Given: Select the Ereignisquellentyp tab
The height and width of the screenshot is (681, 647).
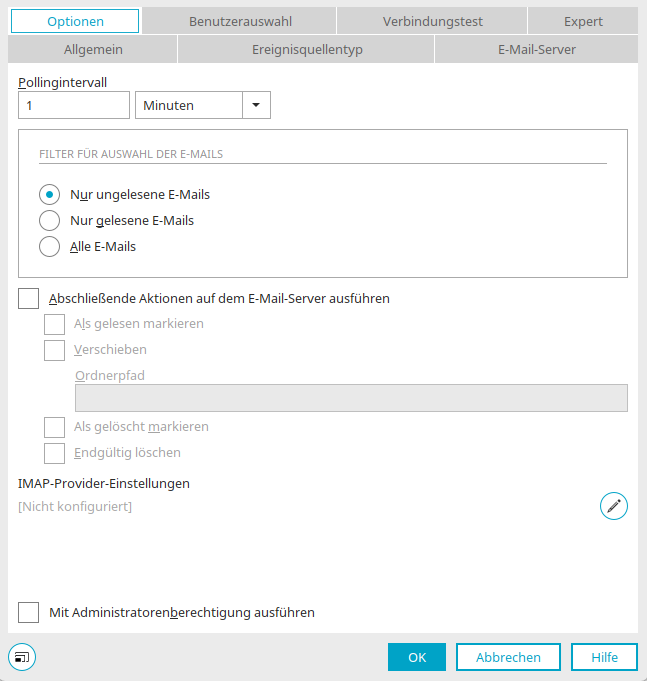Looking at the screenshot, I should (x=307, y=50).
